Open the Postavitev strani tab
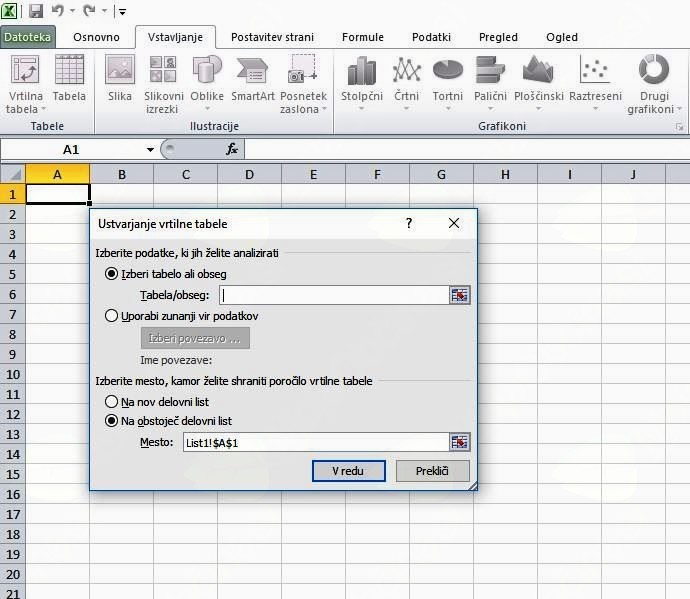690x599 pixels. 272,37
